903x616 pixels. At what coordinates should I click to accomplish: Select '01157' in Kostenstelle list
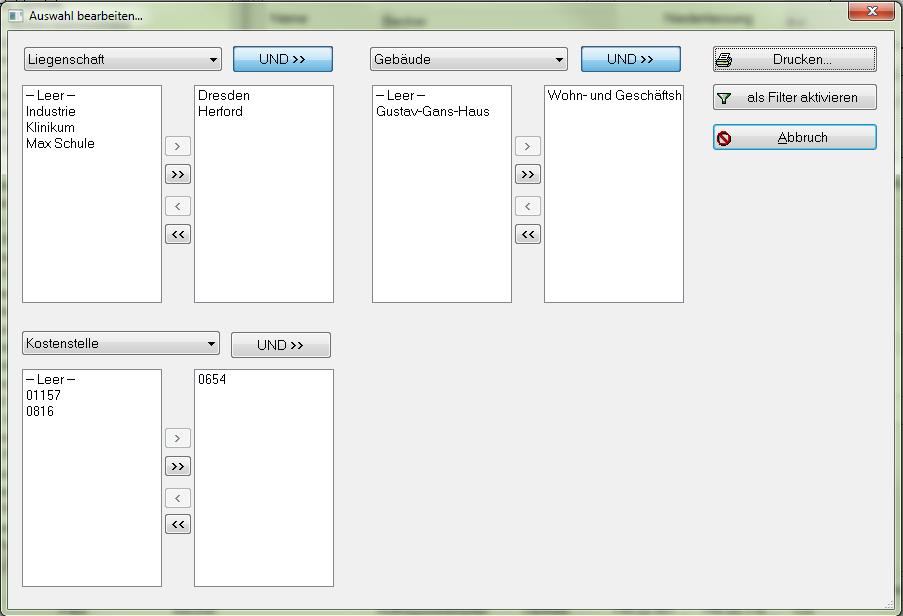tap(43, 396)
